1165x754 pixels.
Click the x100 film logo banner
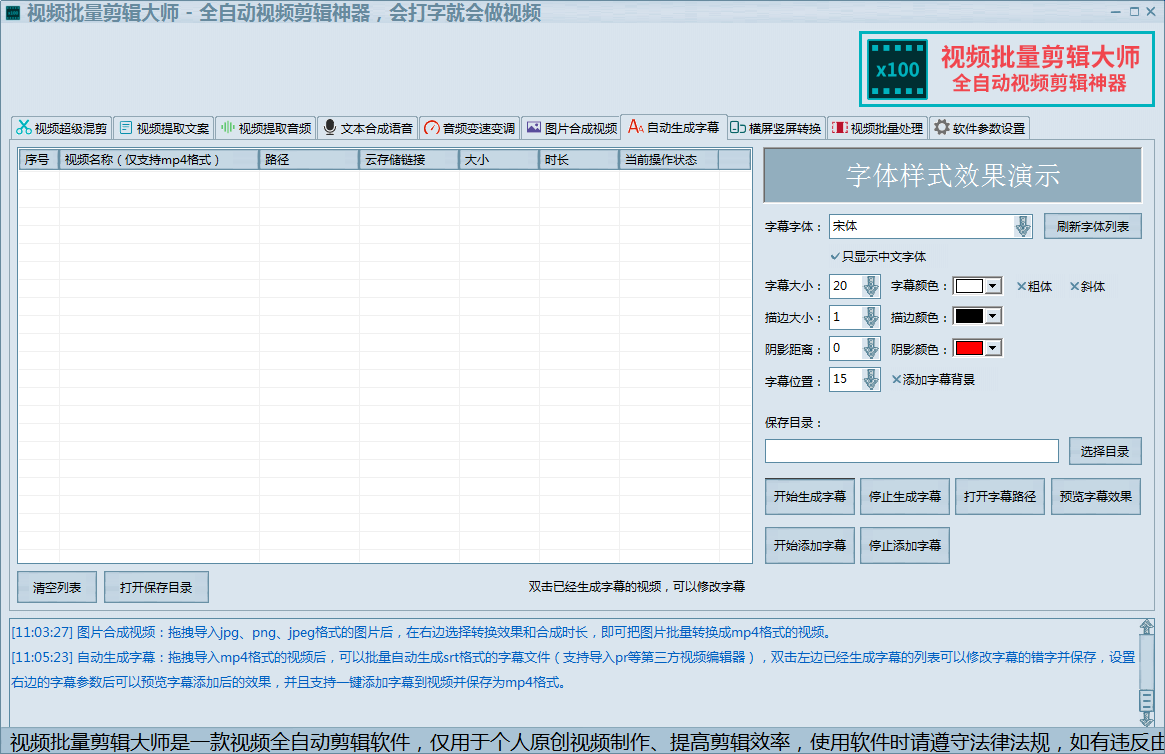tap(1007, 70)
